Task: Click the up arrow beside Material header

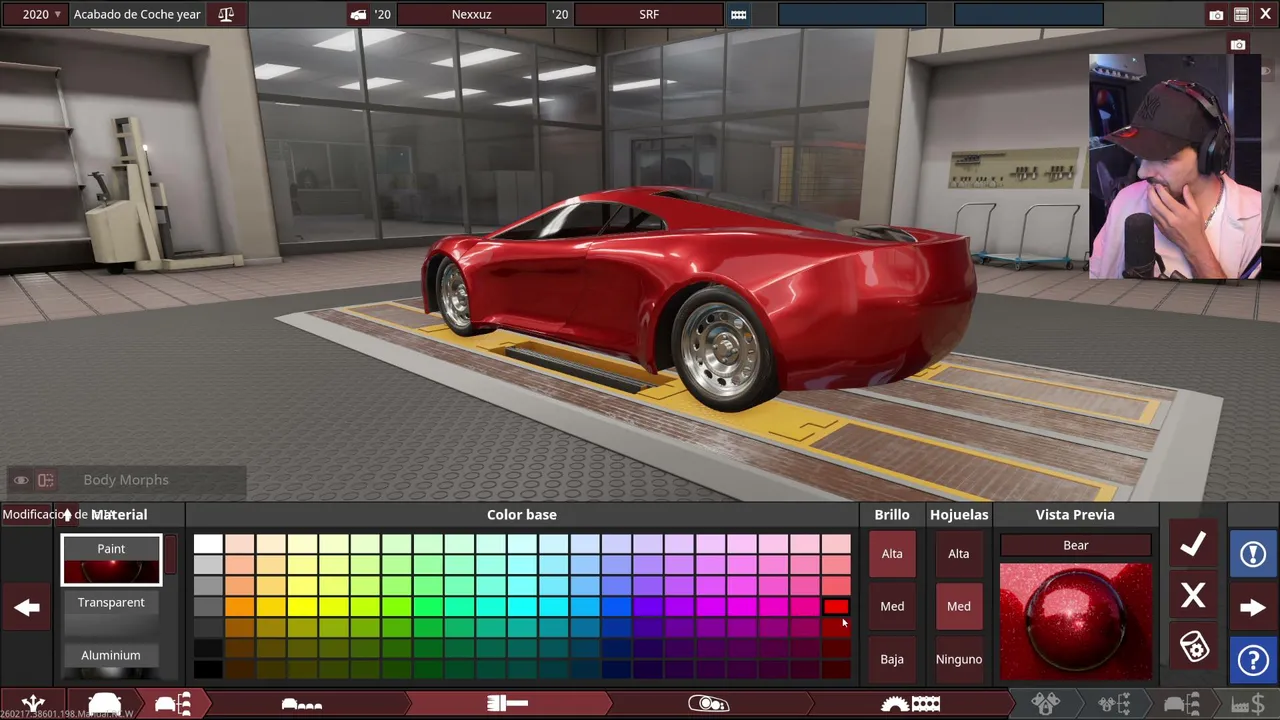Action: point(67,515)
